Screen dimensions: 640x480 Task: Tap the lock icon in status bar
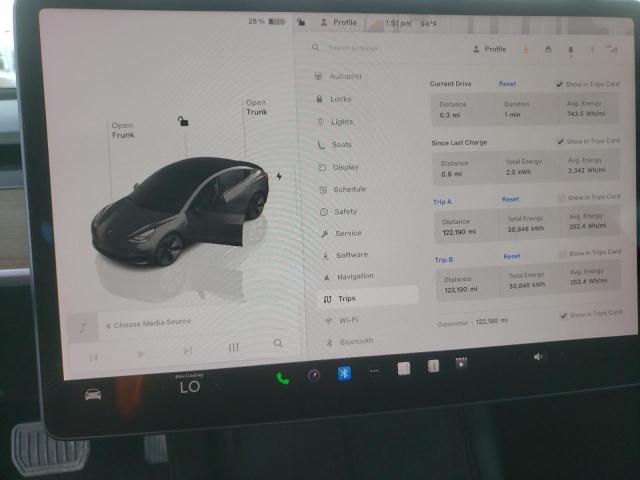[x=301, y=22]
